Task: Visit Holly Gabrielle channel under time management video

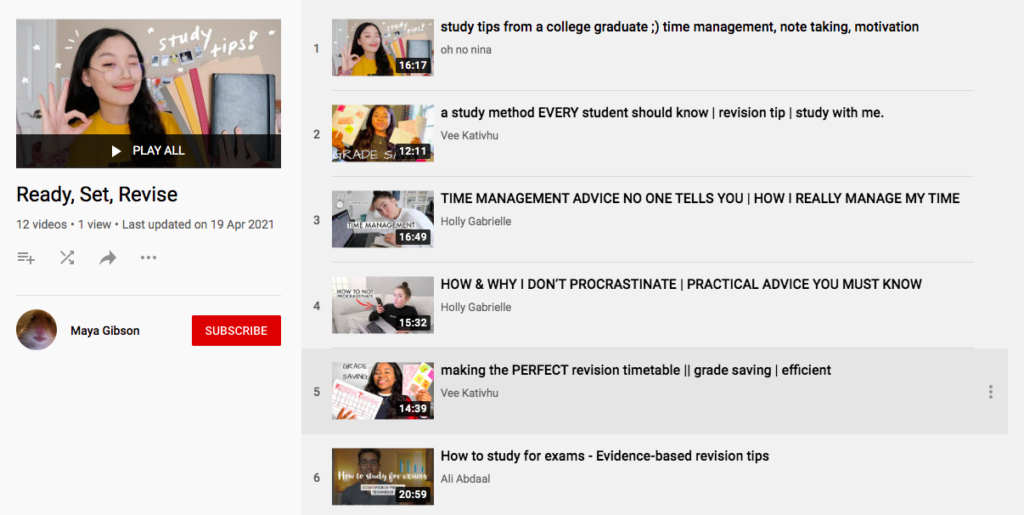Action: (x=476, y=221)
